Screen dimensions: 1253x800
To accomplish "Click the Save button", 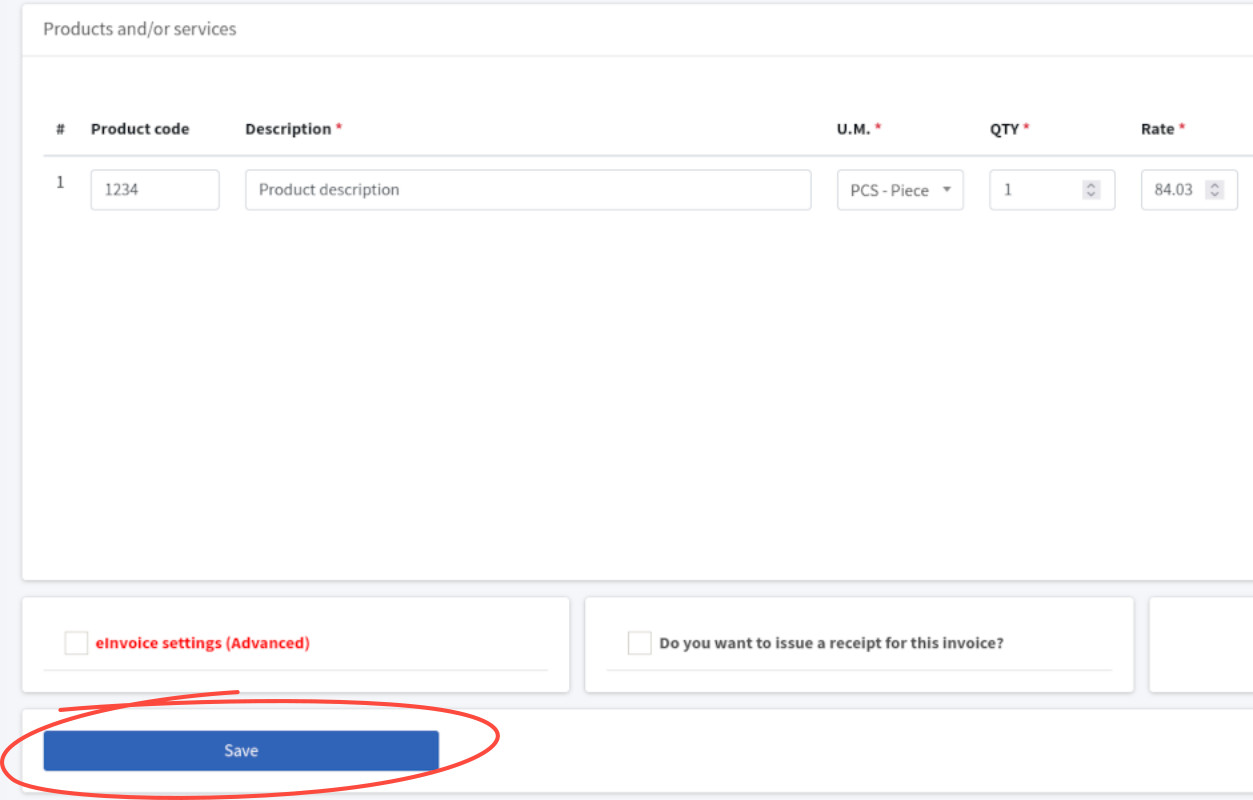I will [241, 751].
